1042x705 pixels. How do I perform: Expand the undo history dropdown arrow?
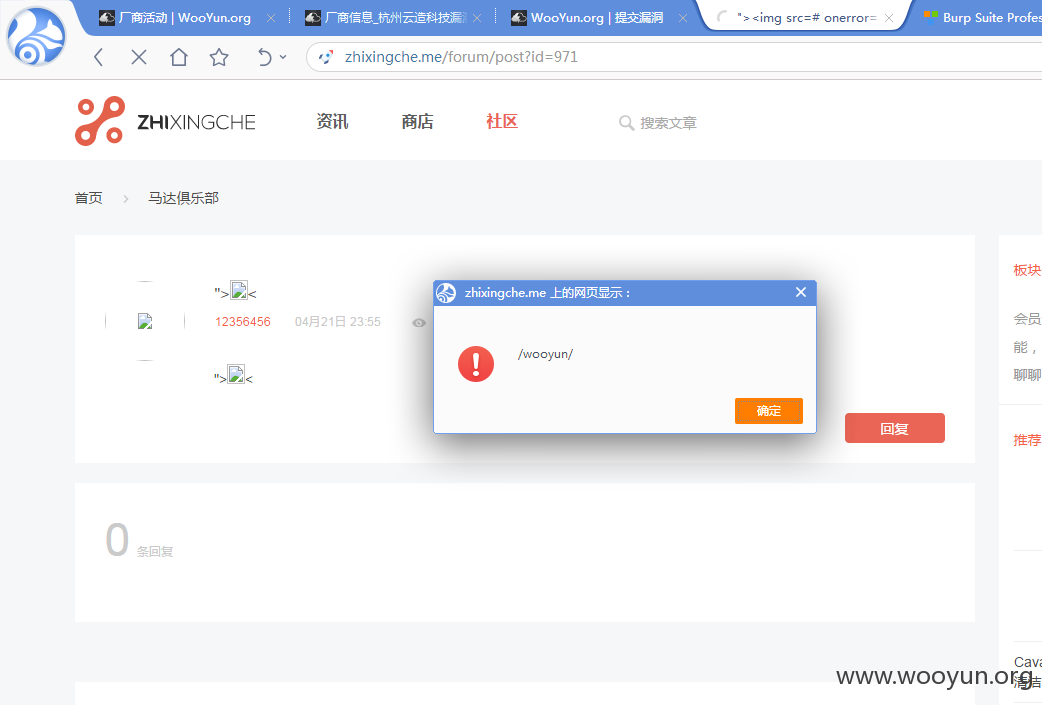click(283, 57)
